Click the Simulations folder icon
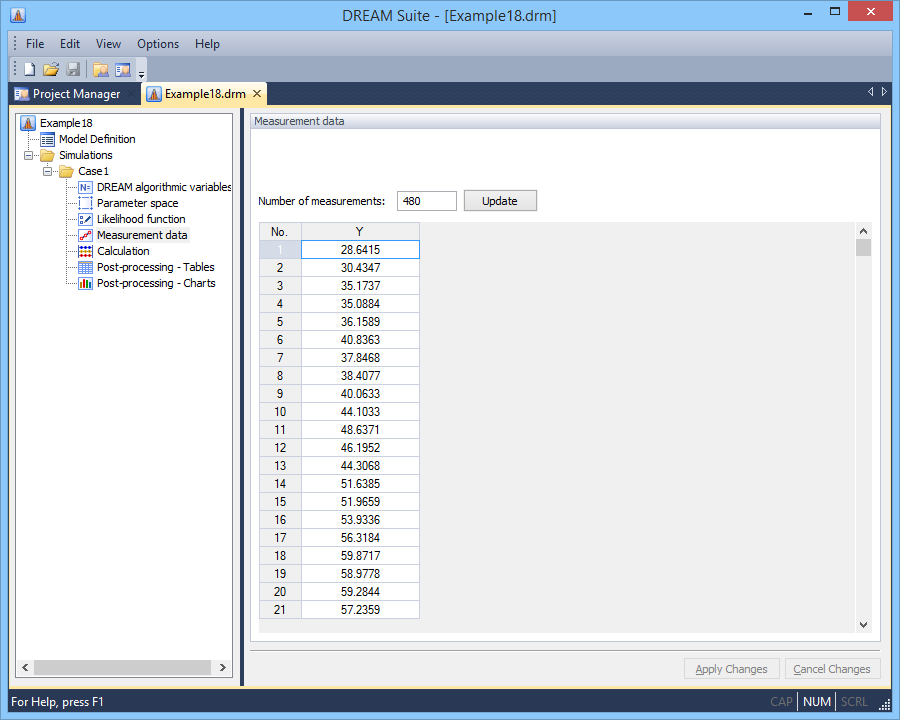 coord(48,155)
